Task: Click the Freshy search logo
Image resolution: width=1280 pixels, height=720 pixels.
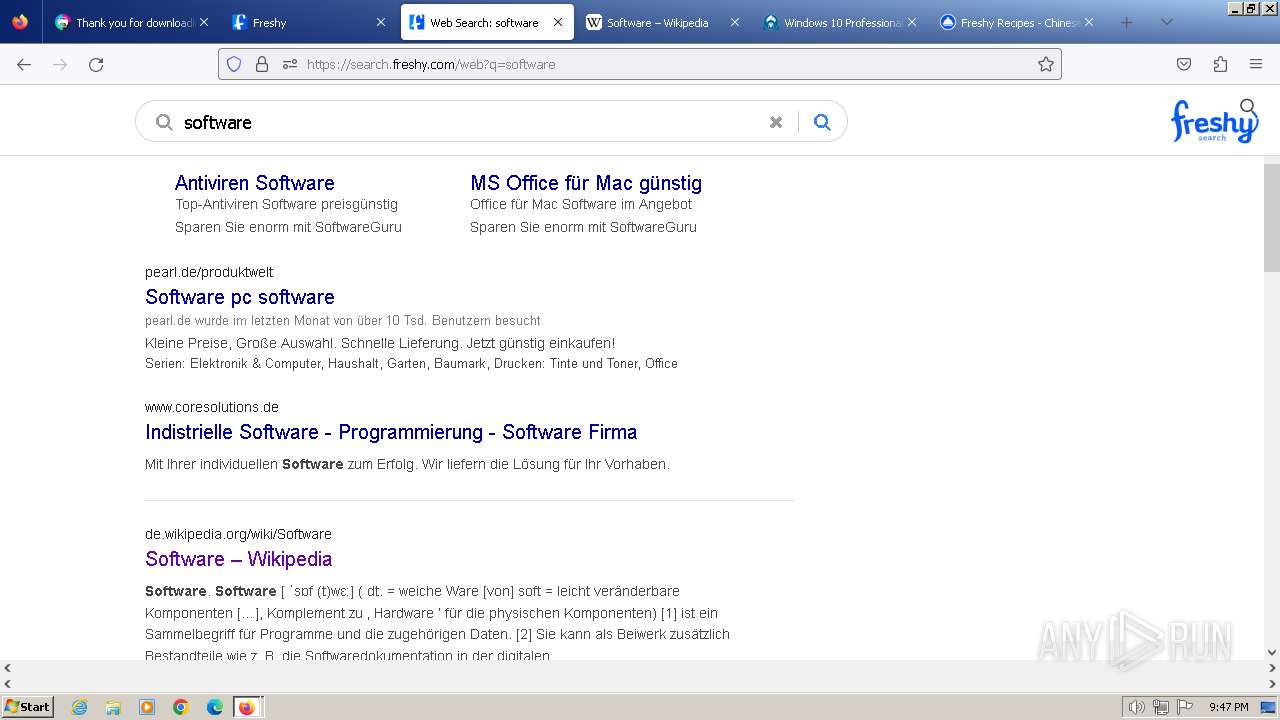Action: [x=1214, y=121]
